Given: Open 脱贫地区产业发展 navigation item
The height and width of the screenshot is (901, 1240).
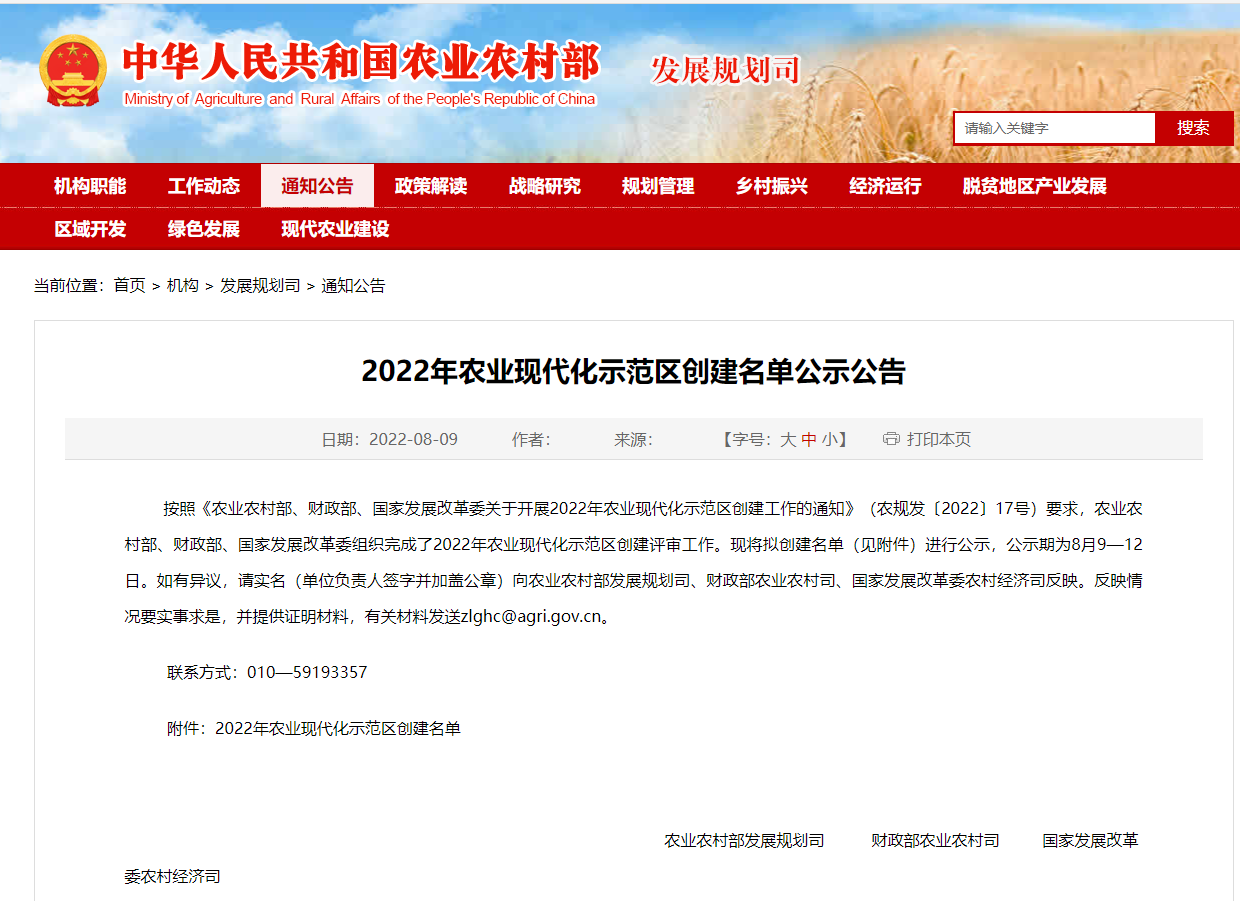Looking at the screenshot, I should 1034,186.
